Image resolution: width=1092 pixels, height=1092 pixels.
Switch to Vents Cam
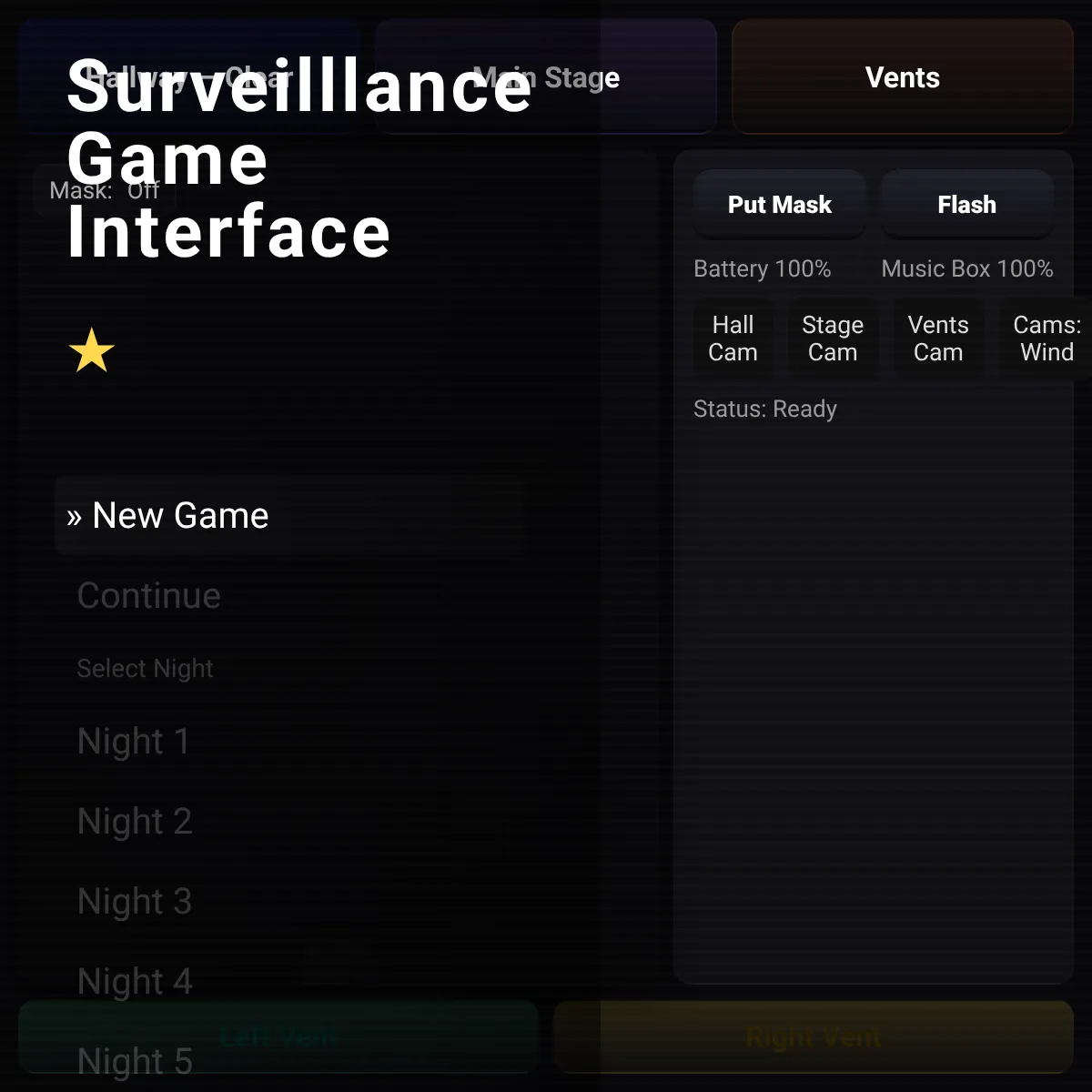click(x=938, y=339)
